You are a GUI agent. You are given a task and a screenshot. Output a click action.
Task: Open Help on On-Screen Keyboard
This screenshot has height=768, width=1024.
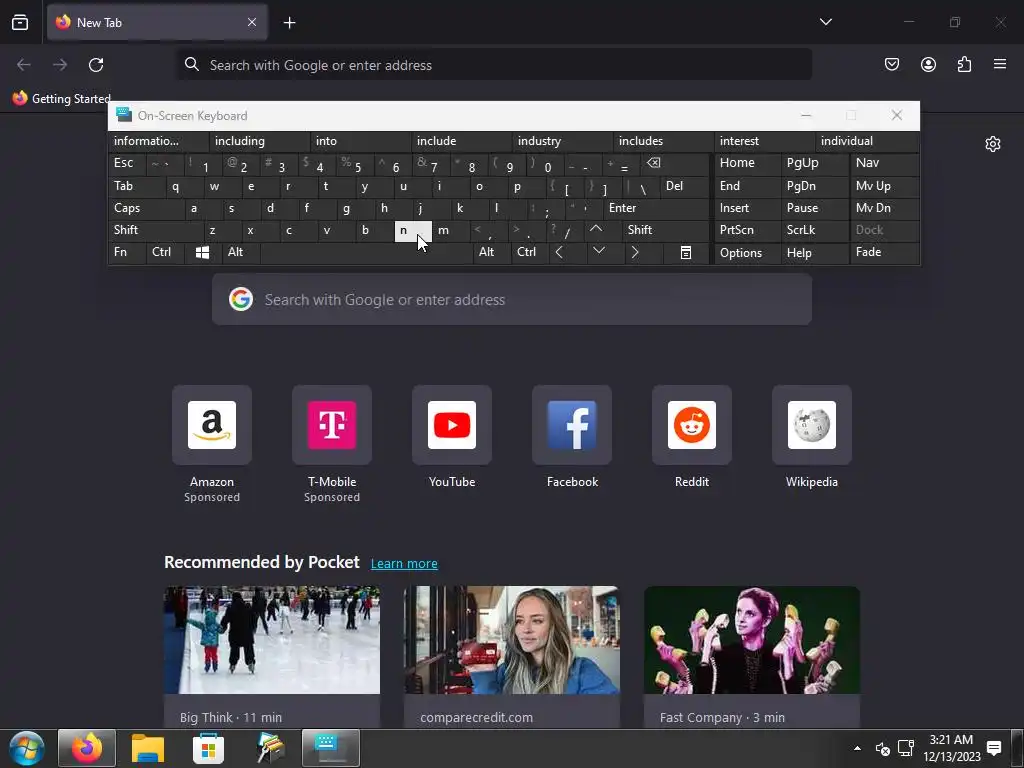click(815, 252)
